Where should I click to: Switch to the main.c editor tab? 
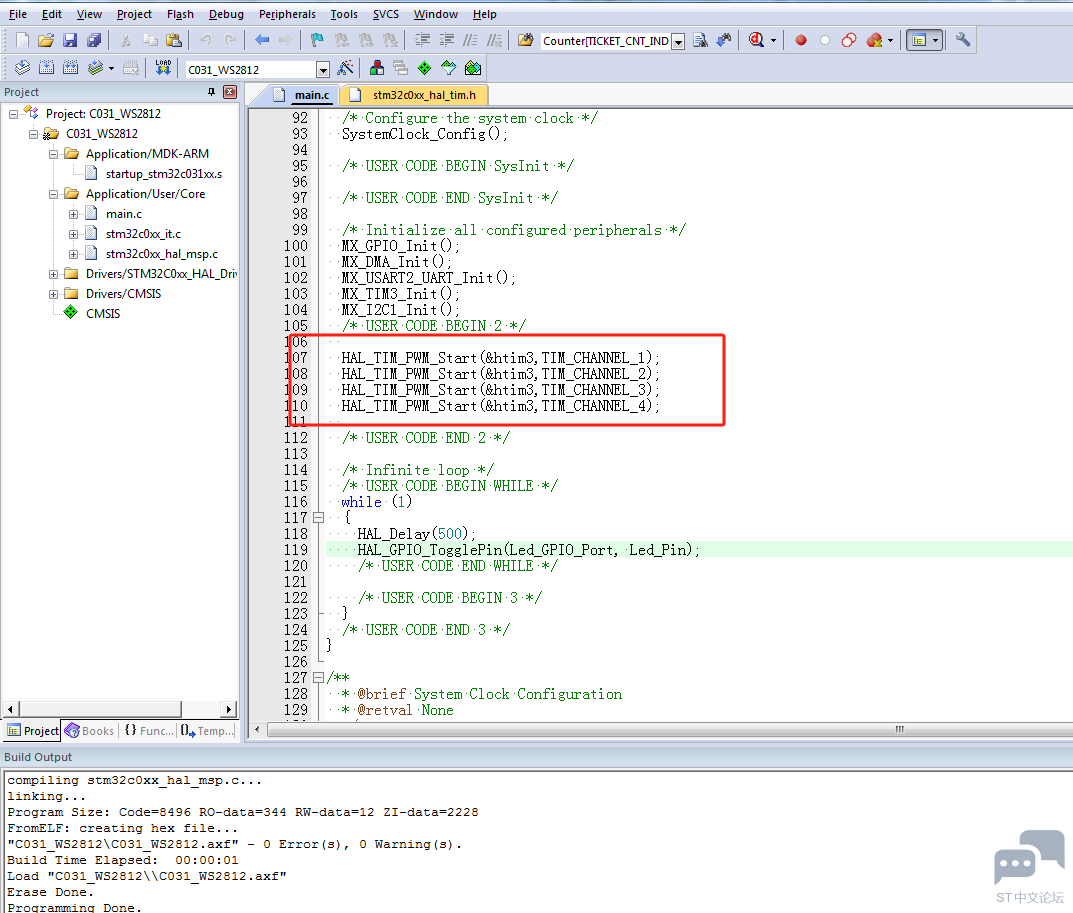(302, 95)
